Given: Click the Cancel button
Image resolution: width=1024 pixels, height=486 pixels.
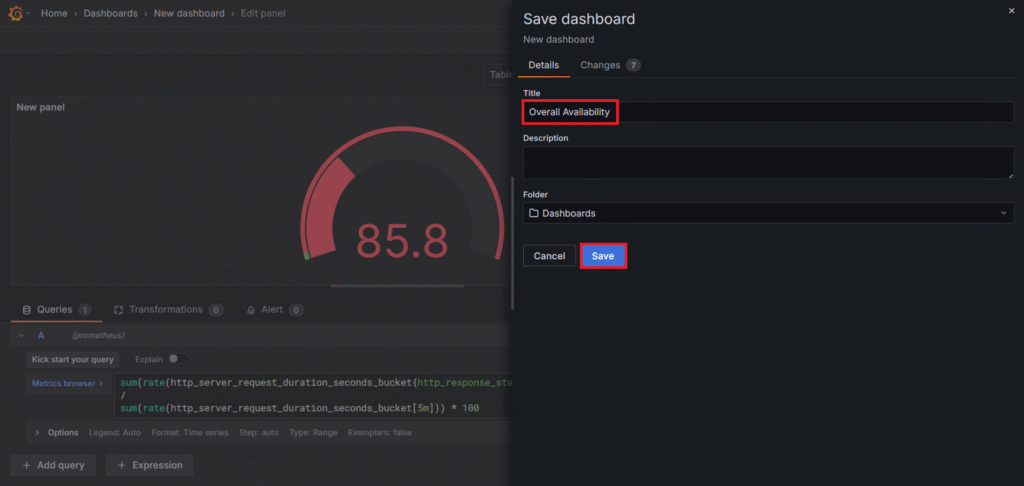Looking at the screenshot, I should [549, 256].
